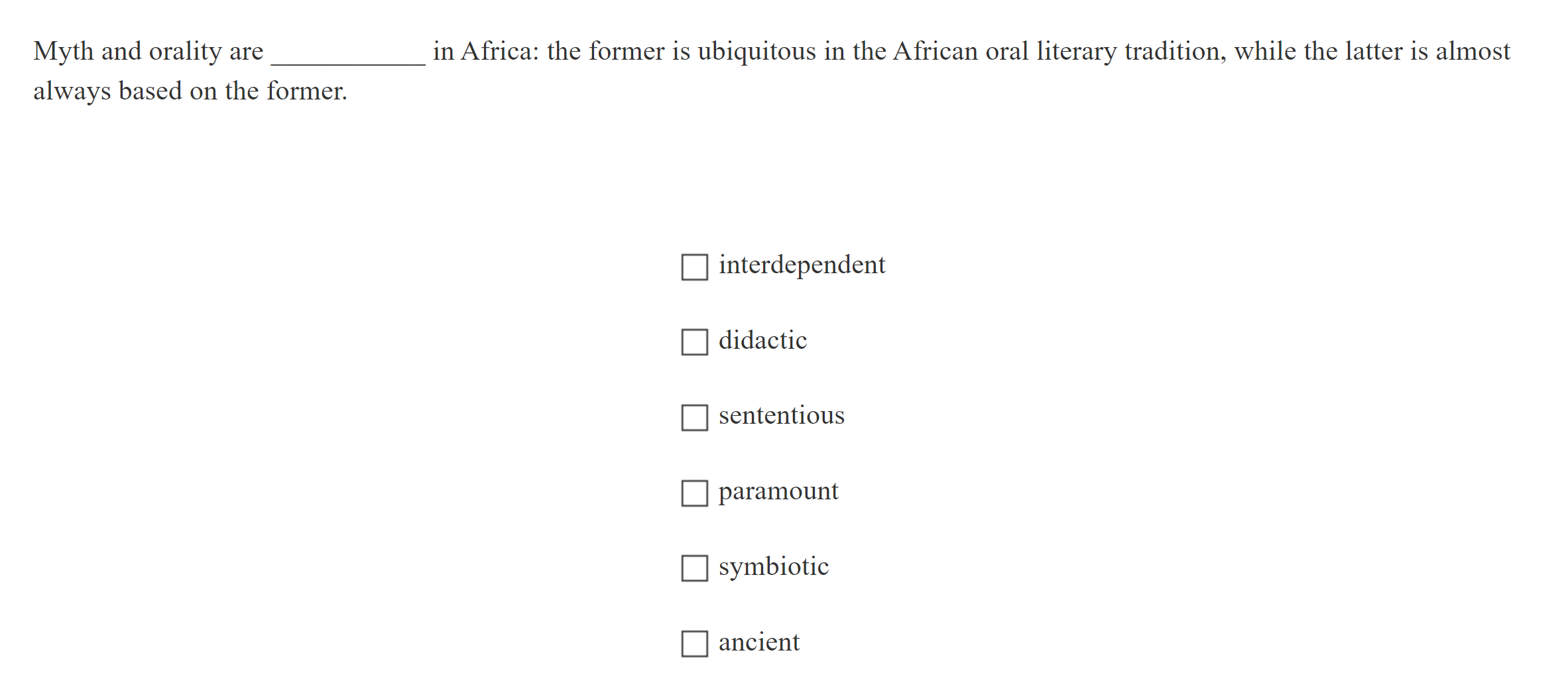
Task: Enable the 'paramount' checkbox
Action: tap(694, 493)
